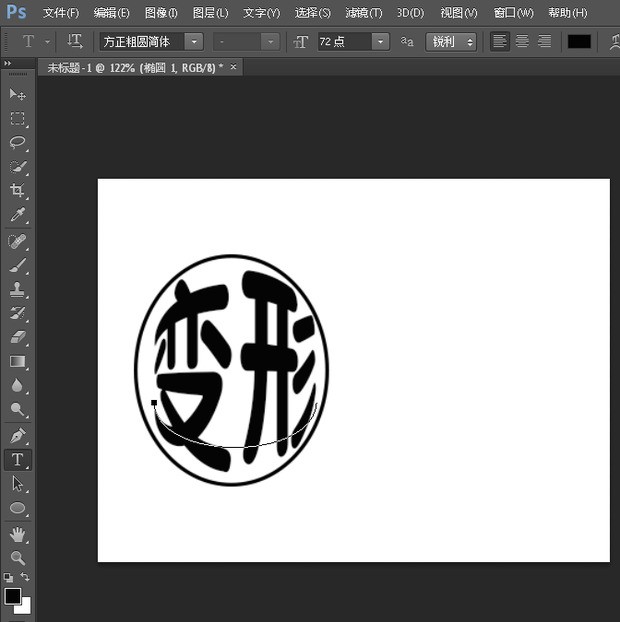Open the 滤镜(T) menu
The image size is (620, 622).
click(364, 13)
